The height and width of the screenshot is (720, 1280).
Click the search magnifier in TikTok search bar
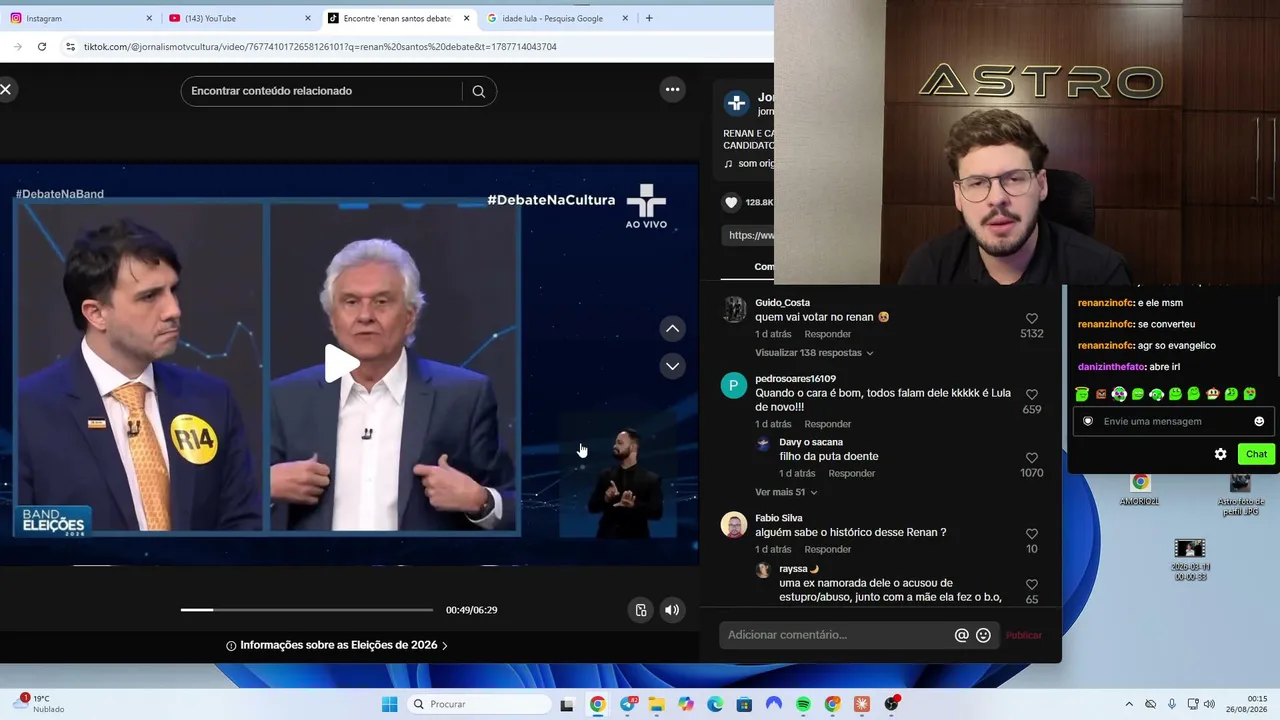coord(479,91)
